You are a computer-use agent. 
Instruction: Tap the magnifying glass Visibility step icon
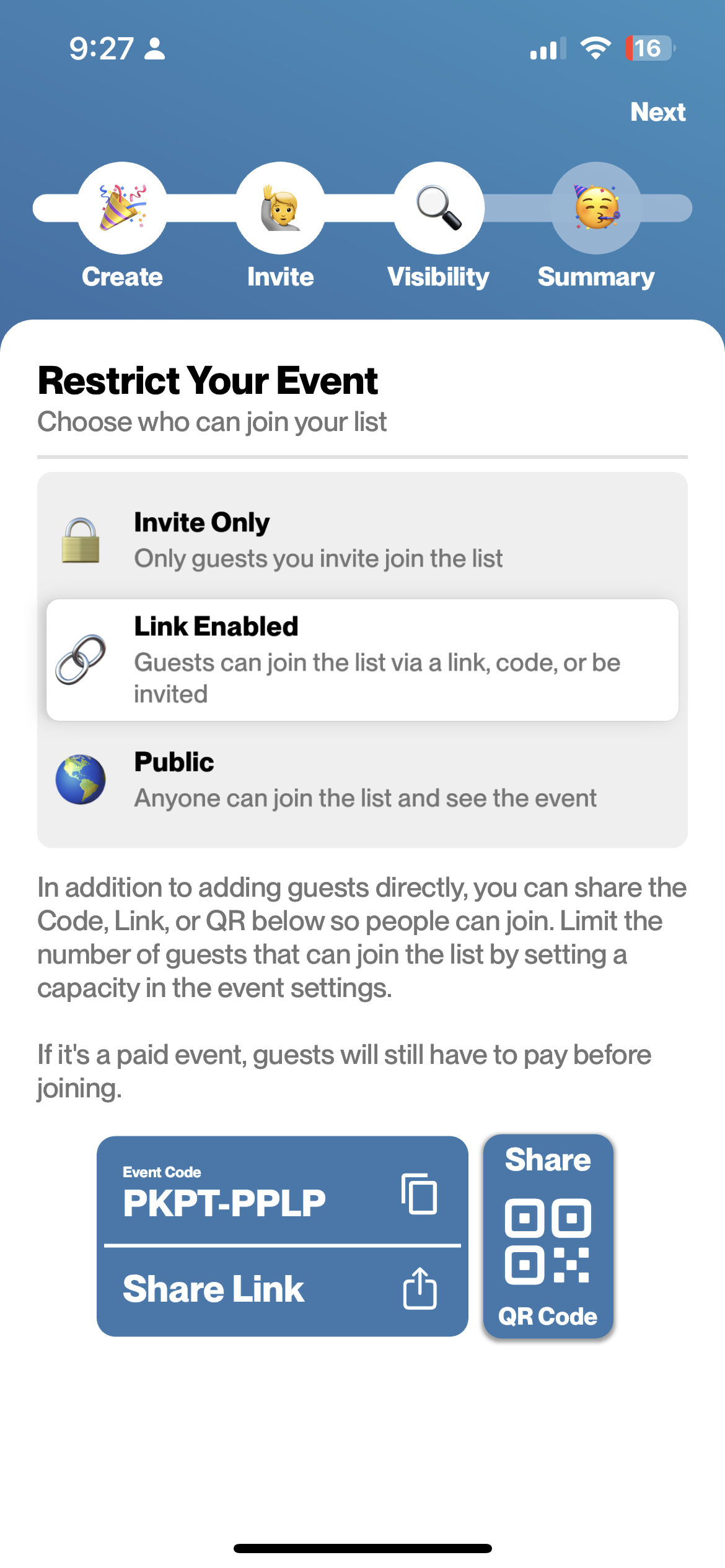pyautogui.click(x=439, y=208)
